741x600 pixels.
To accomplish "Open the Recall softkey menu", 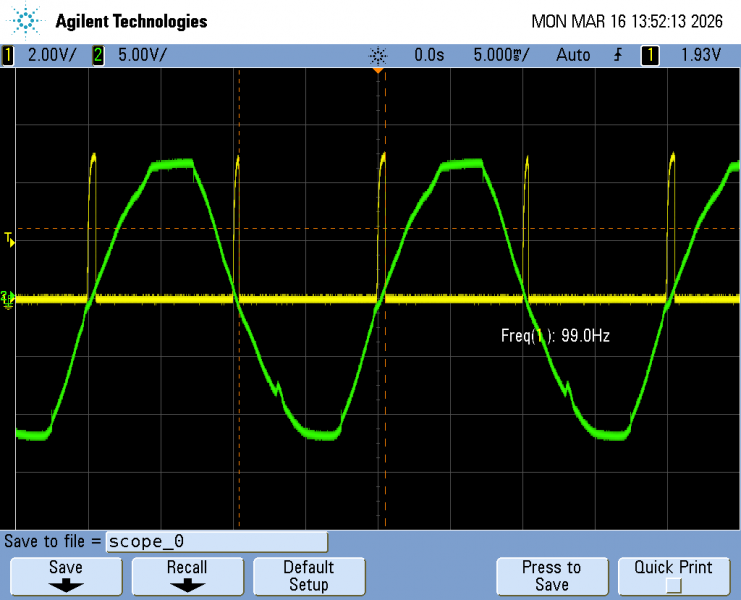I will [x=187, y=576].
